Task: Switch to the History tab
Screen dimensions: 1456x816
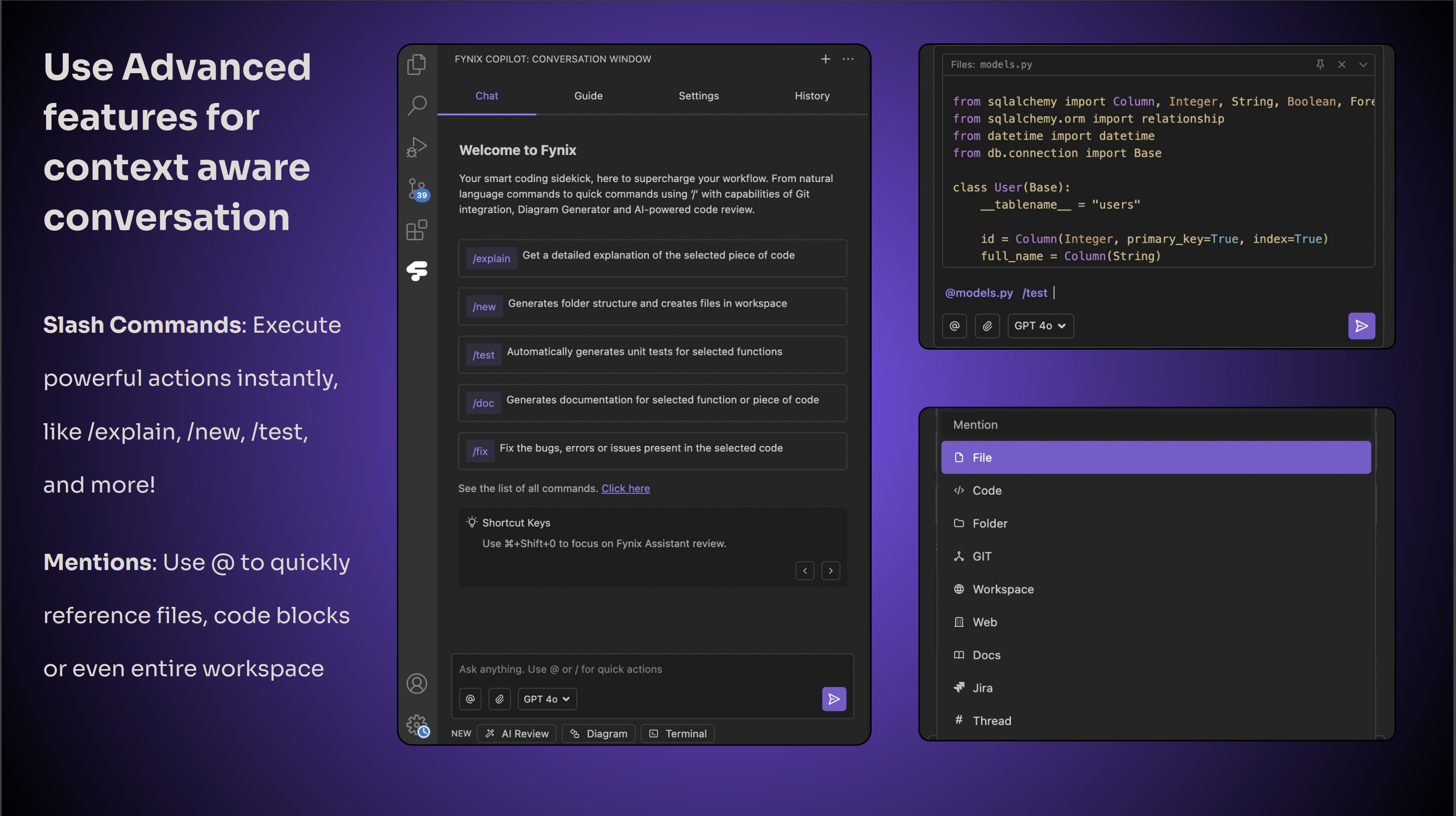Action: (811, 96)
